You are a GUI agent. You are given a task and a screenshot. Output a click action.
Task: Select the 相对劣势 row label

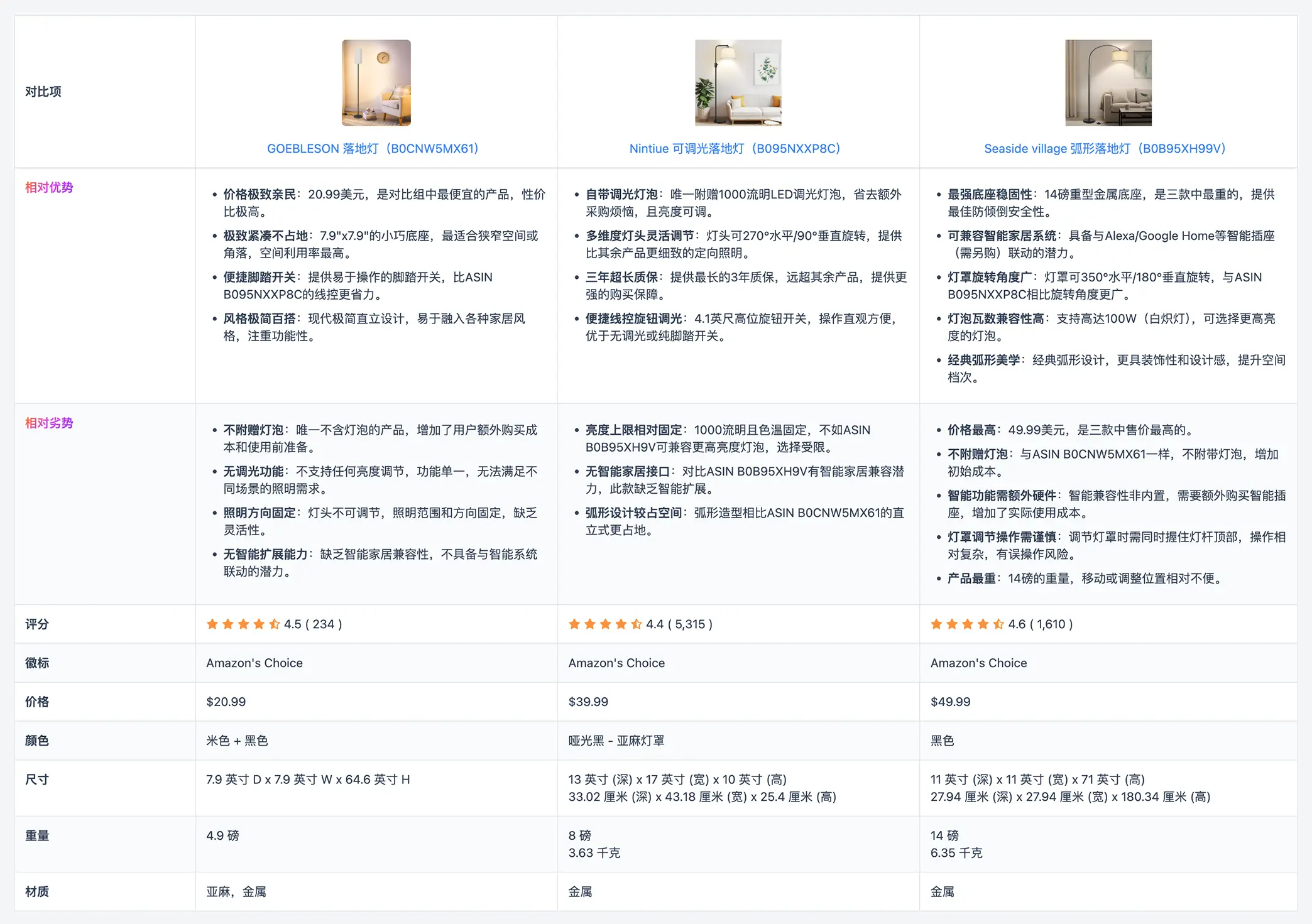[x=49, y=423]
